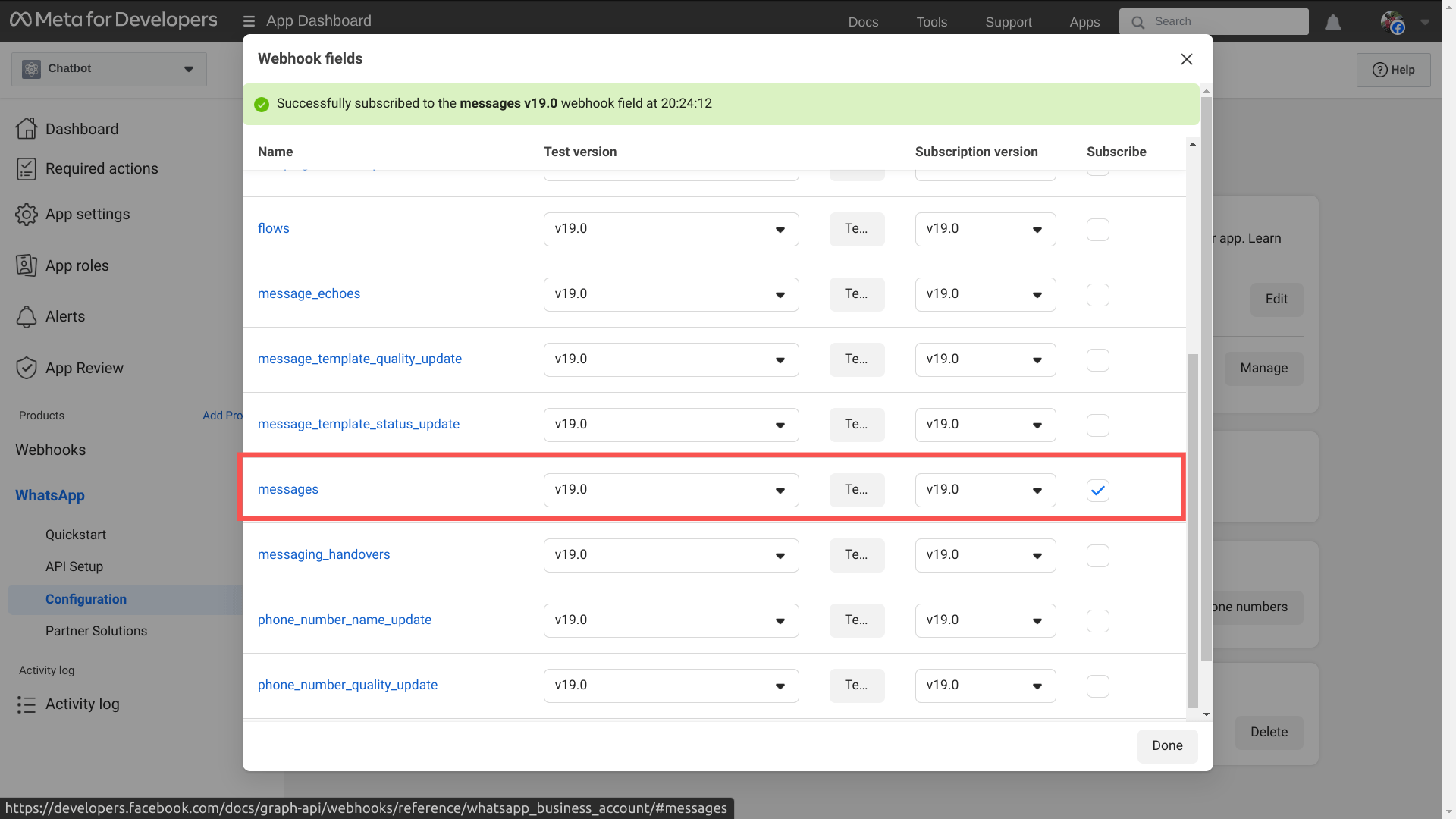
Task: Click the flows field link
Action: pos(274,229)
